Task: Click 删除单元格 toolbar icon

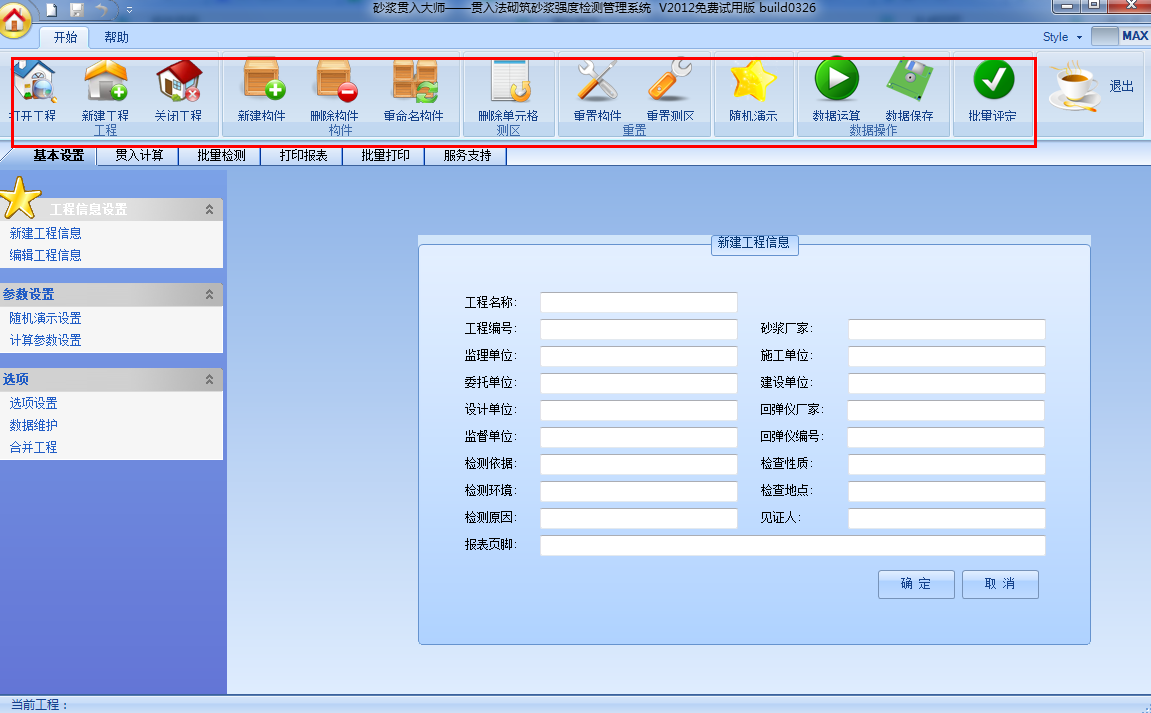Action: [509, 90]
